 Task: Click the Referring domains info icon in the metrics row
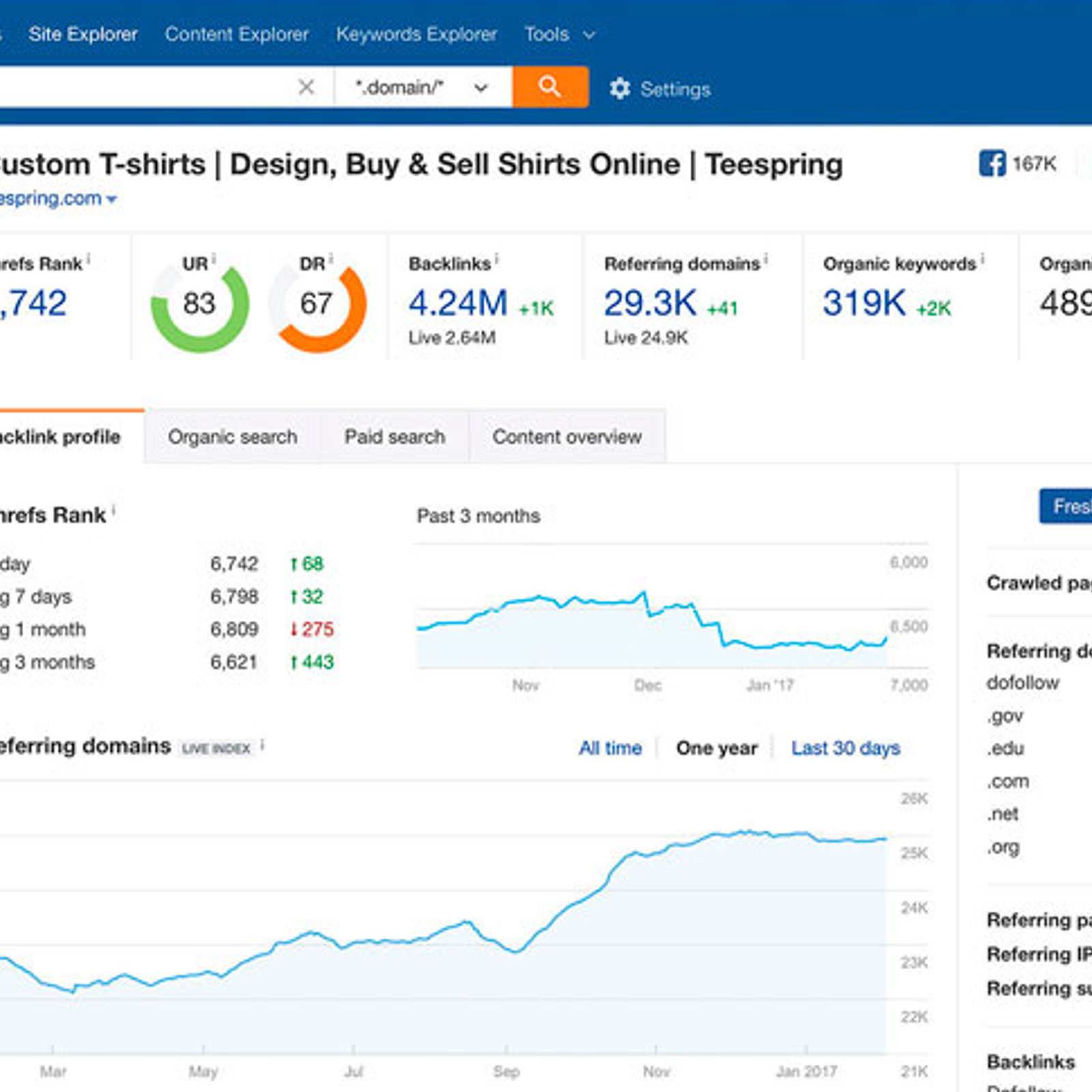[x=766, y=259]
